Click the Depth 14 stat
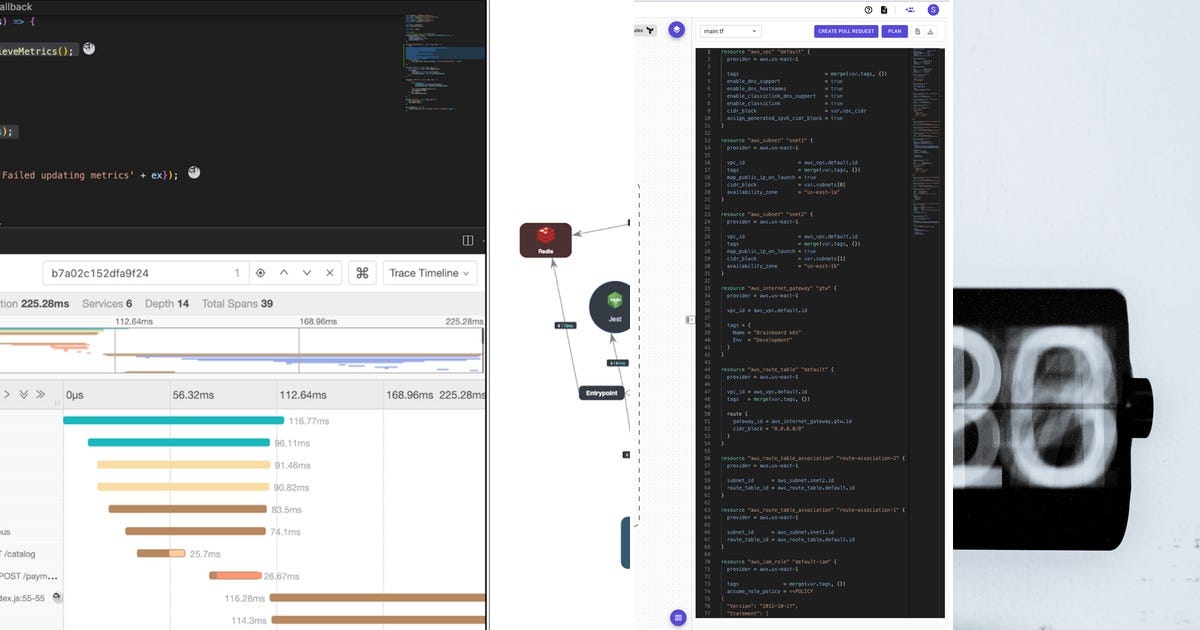The image size is (1200, 630). pyautogui.click(x=167, y=303)
